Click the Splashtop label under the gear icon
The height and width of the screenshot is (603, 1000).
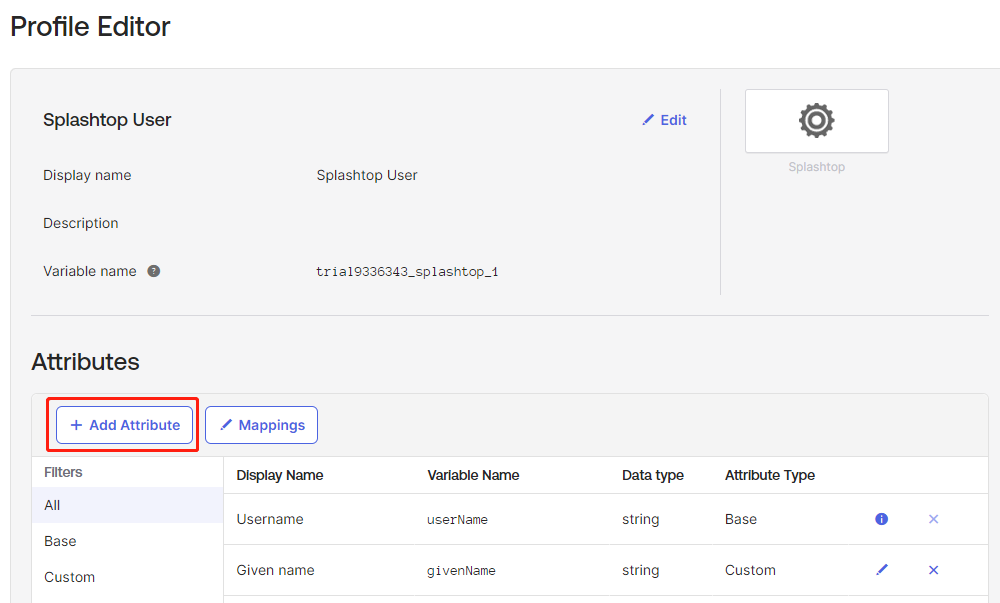click(x=816, y=167)
